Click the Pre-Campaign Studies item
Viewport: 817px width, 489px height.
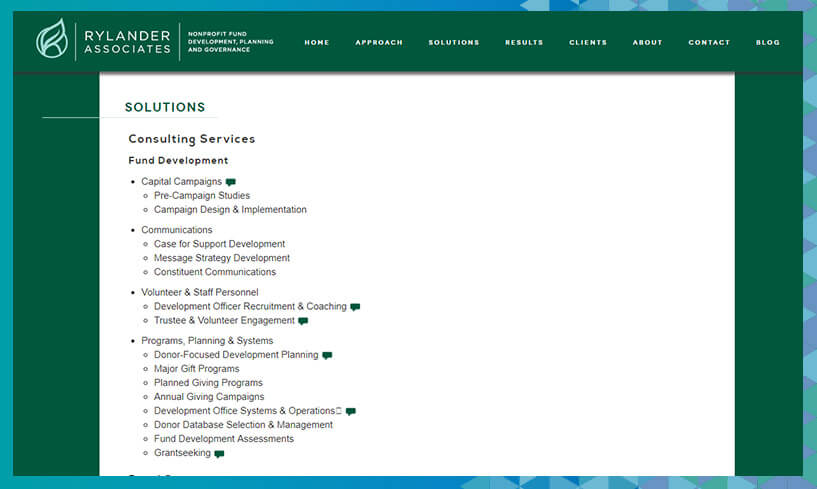[x=202, y=196]
